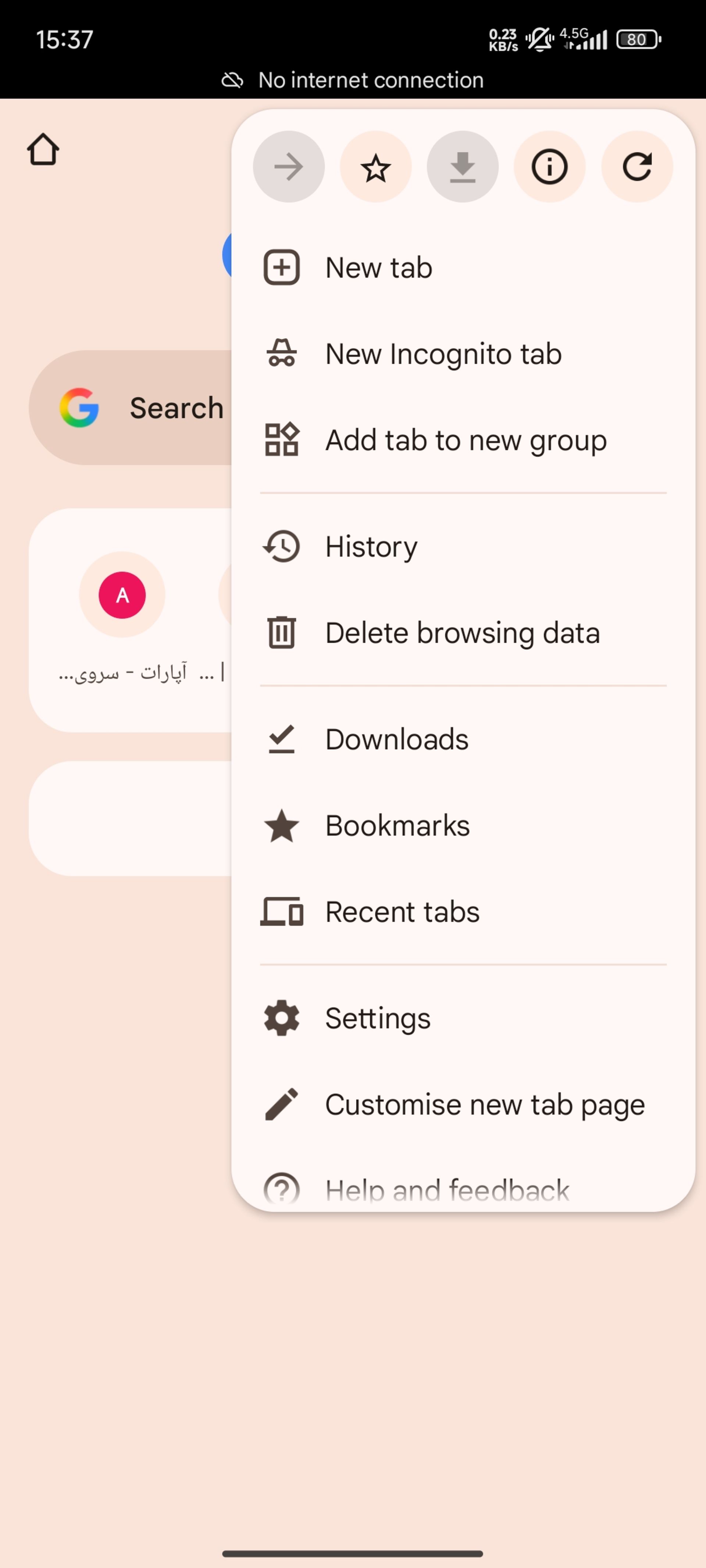The height and width of the screenshot is (1568, 706).
Task: Tap the Delete browsing data trash icon
Action: tap(281, 632)
